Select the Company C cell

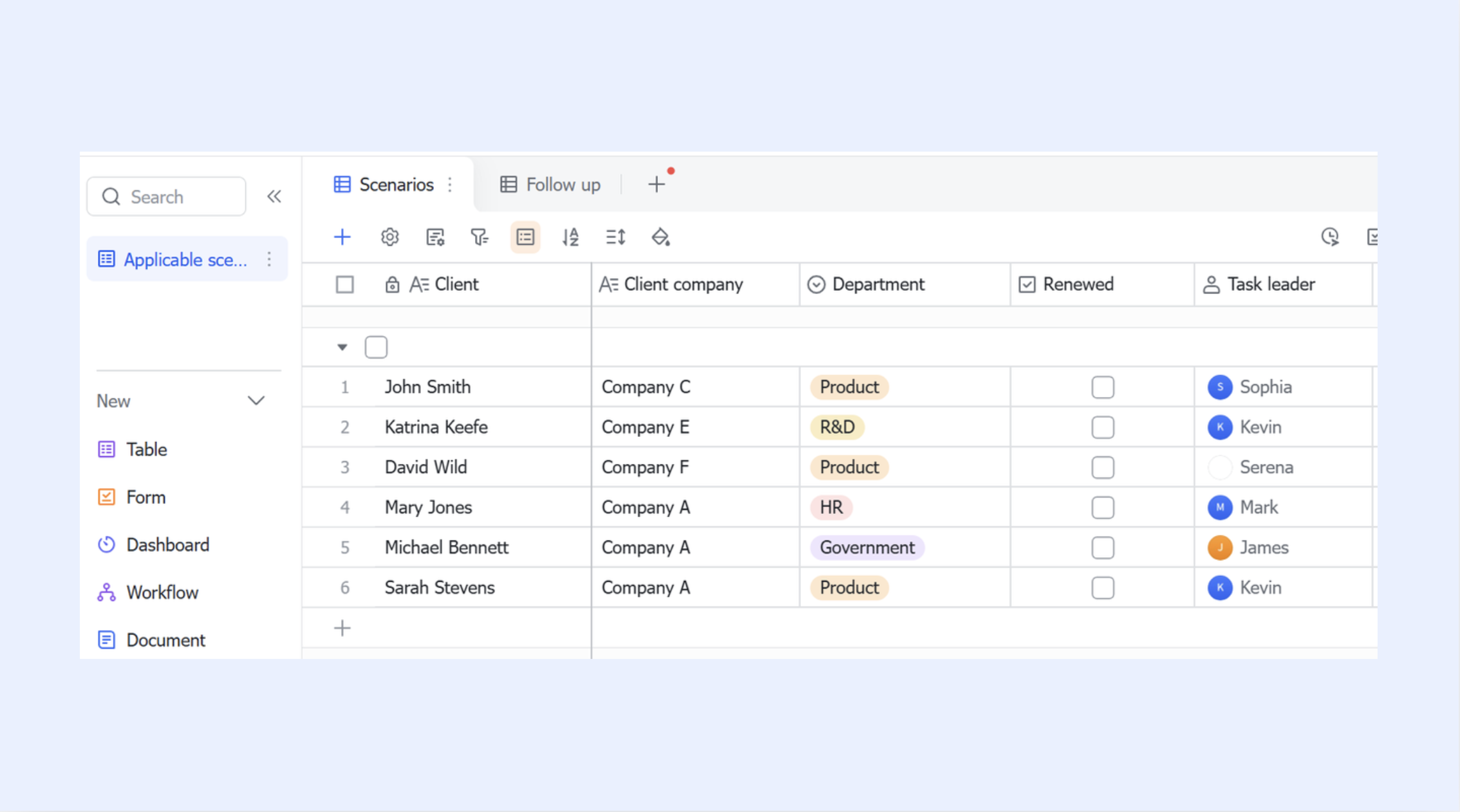click(695, 387)
